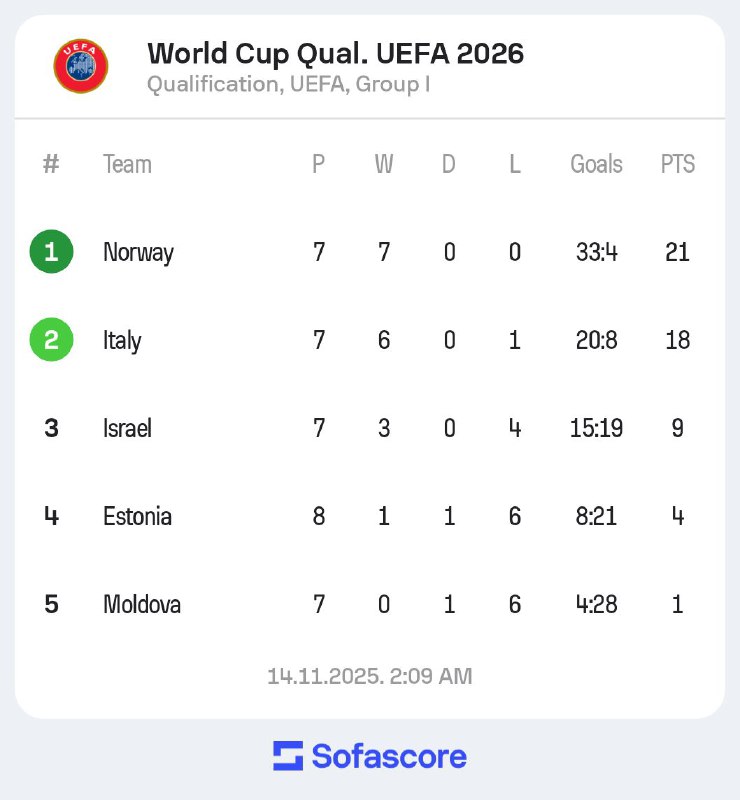Click the light green rank 2 badge

pos(51,340)
